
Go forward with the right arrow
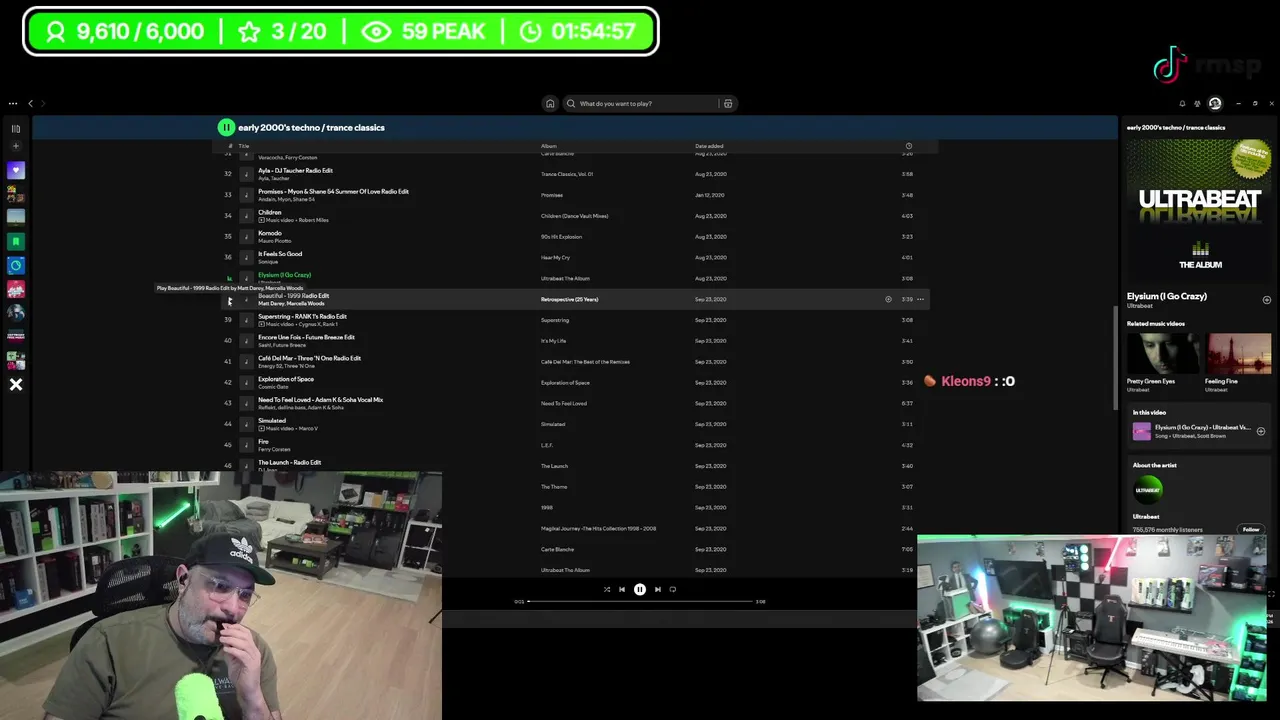click(x=43, y=103)
